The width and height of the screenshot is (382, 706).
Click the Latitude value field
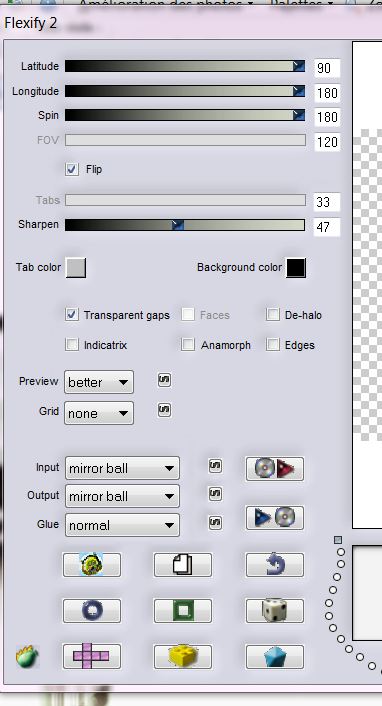click(x=327, y=68)
